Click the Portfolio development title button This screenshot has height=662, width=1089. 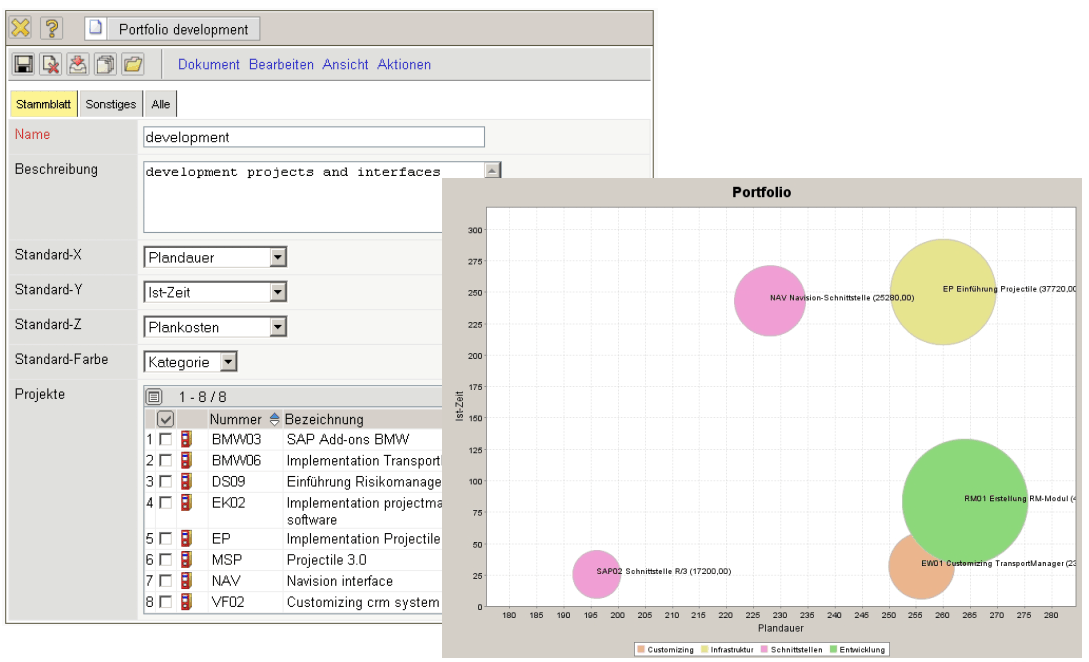pos(183,29)
